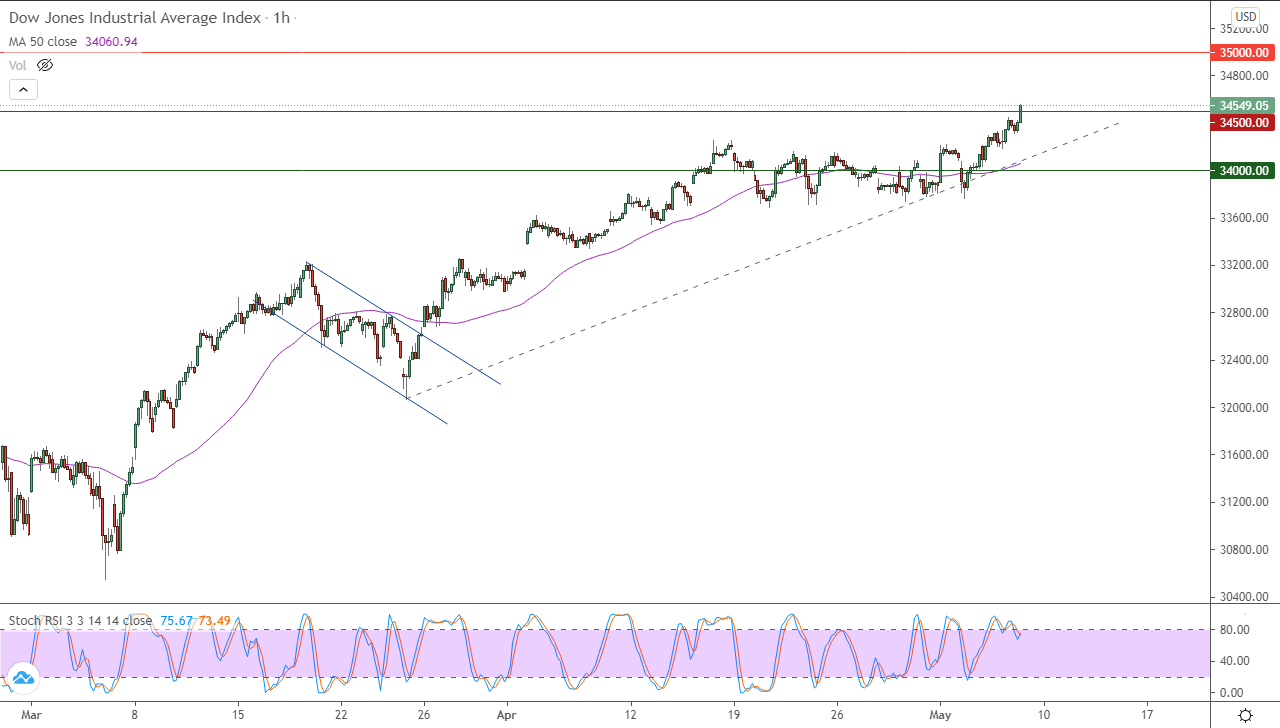Viewport: 1280px width, 728px height.
Task: Click the Mar label on the time axis
Action: 31,715
